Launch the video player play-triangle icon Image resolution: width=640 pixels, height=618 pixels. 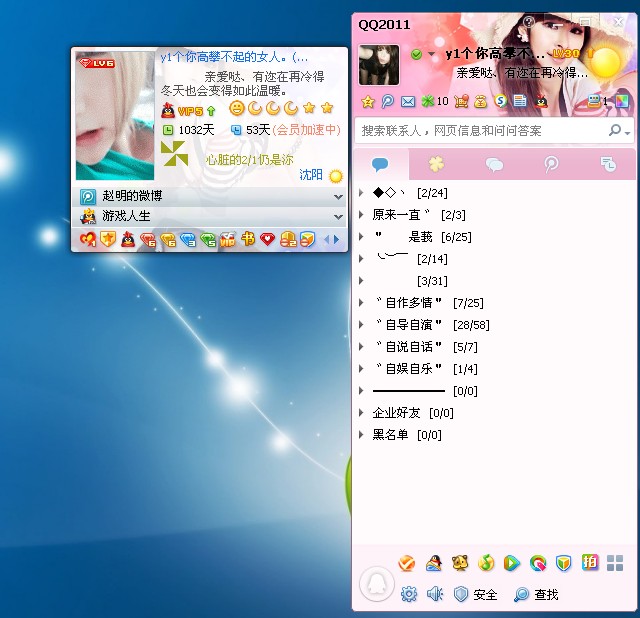pyautogui.click(x=512, y=563)
